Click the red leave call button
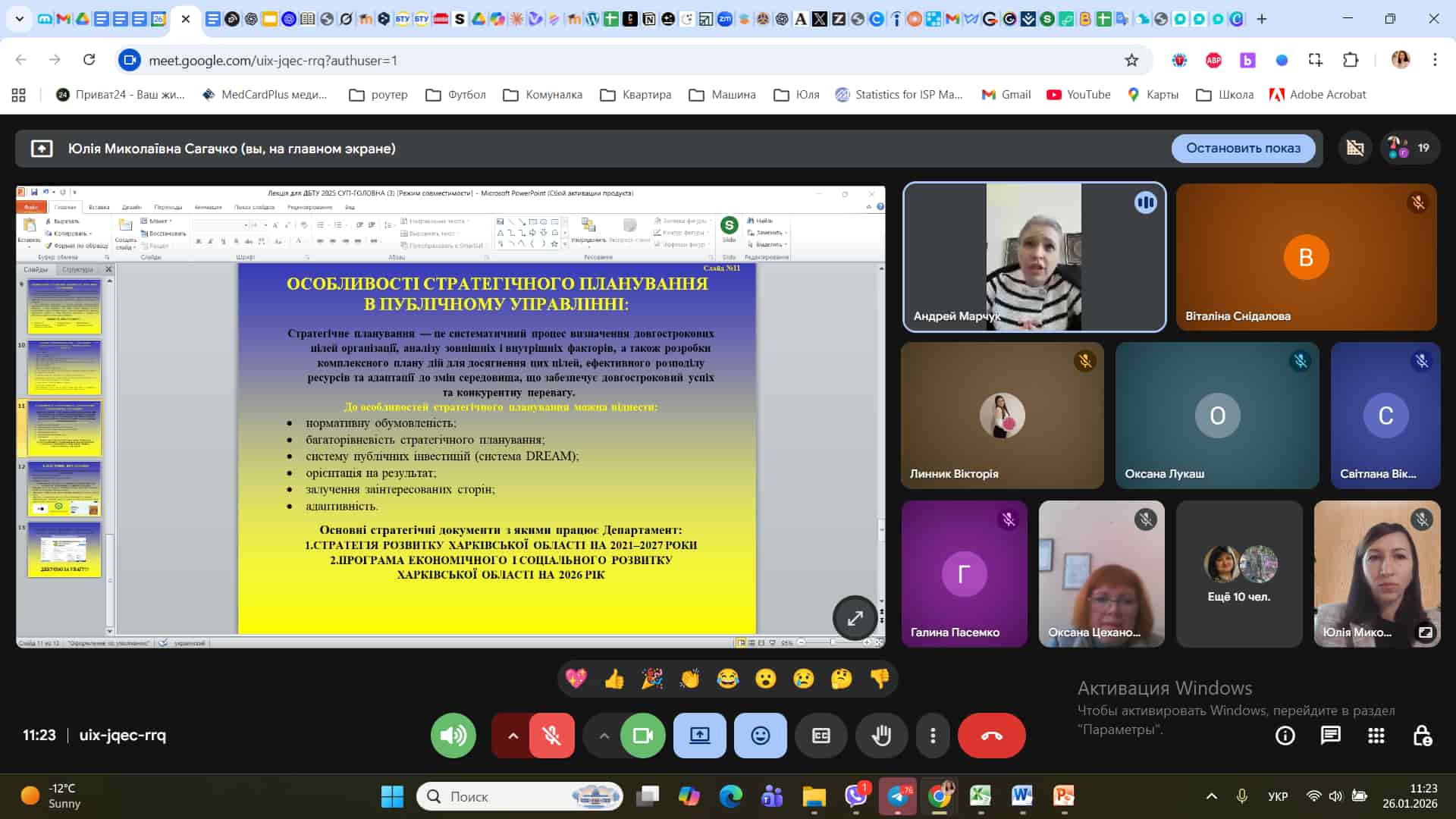 pyautogui.click(x=991, y=736)
